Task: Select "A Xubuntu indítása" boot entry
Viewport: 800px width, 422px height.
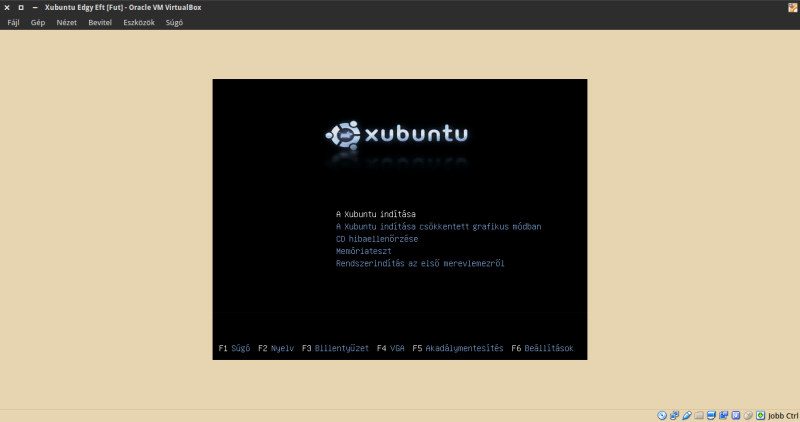Action: click(376, 214)
